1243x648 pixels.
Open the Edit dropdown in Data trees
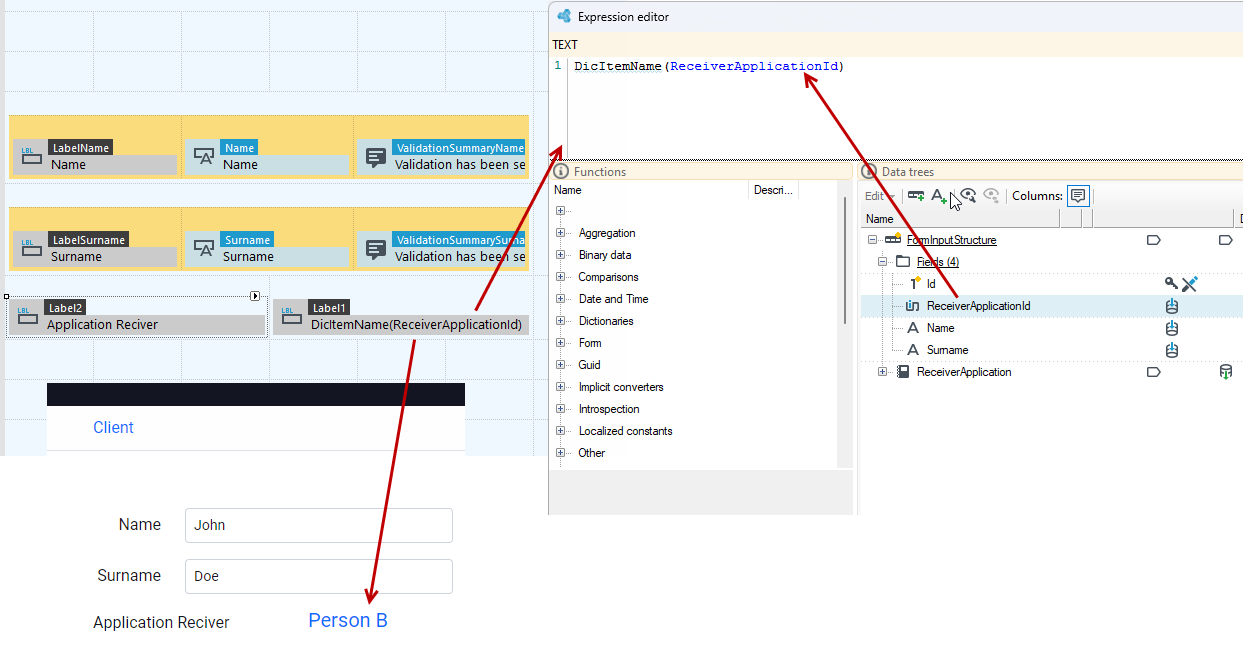click(879, 196)
